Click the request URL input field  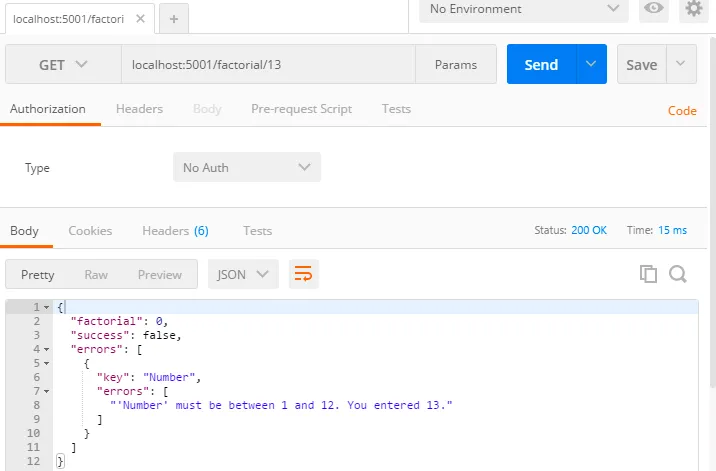pyautogui.click(x=268, y=65)
